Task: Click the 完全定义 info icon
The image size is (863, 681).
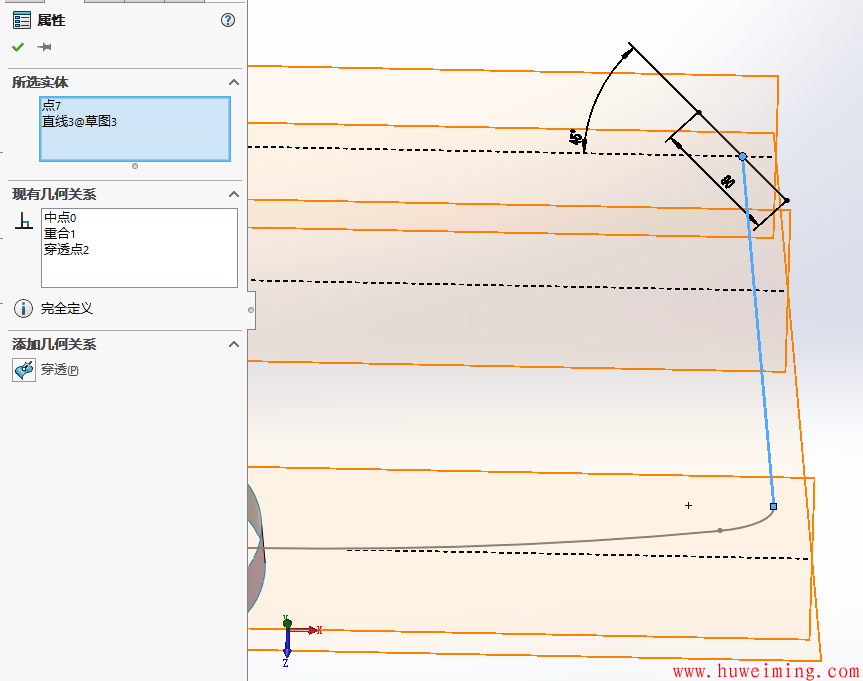Action: click(22, 309)
